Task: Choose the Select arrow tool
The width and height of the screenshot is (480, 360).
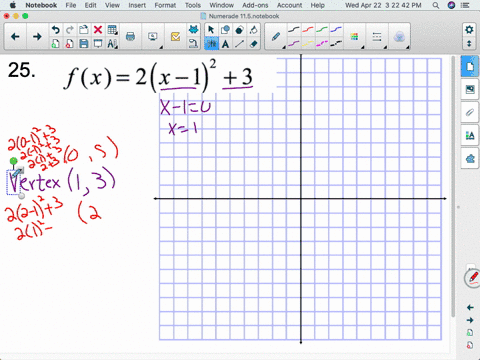Action: [211, 30]
